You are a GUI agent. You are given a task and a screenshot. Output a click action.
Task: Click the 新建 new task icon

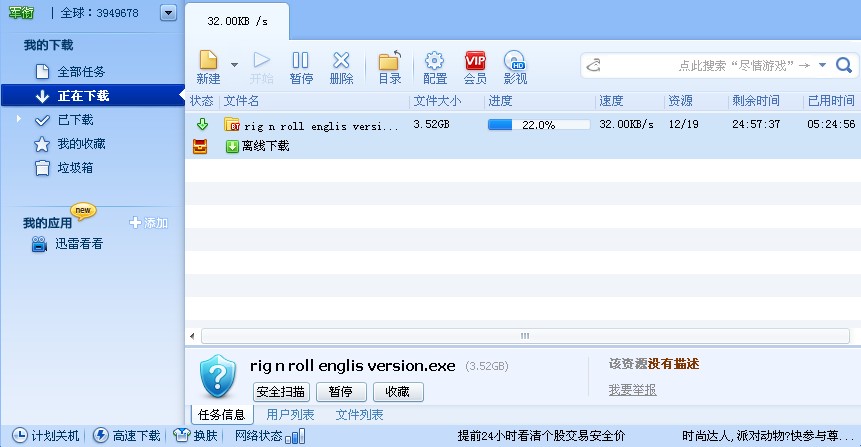click(x=208, y=62)
